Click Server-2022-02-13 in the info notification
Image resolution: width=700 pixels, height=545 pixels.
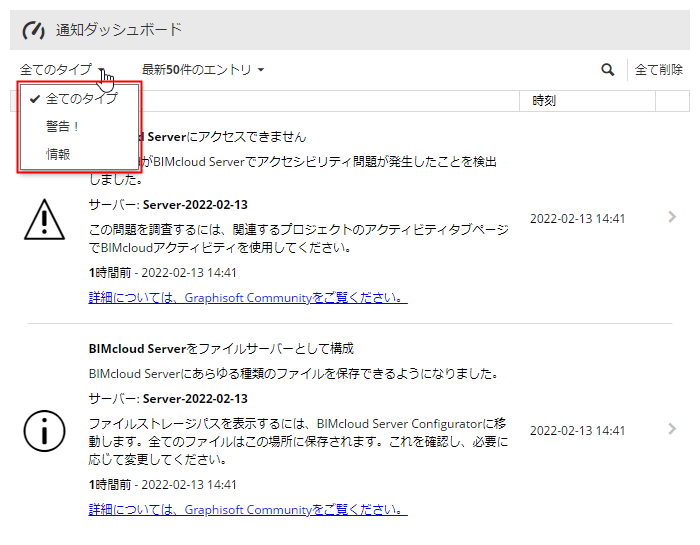pyautogui.click(x=195, y=399)
